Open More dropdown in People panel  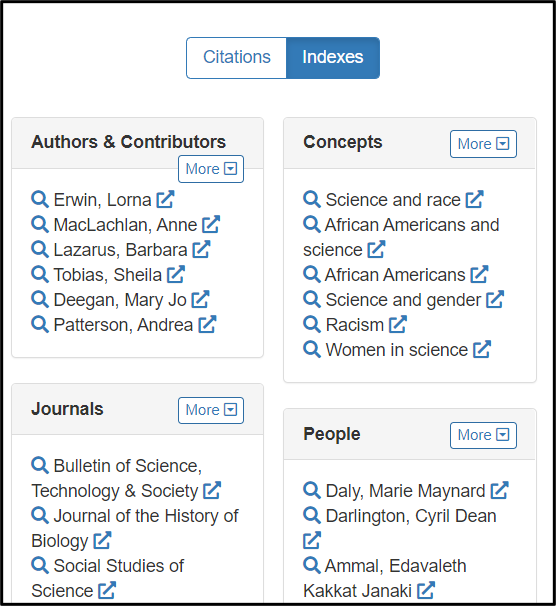(x=483, y=435)
